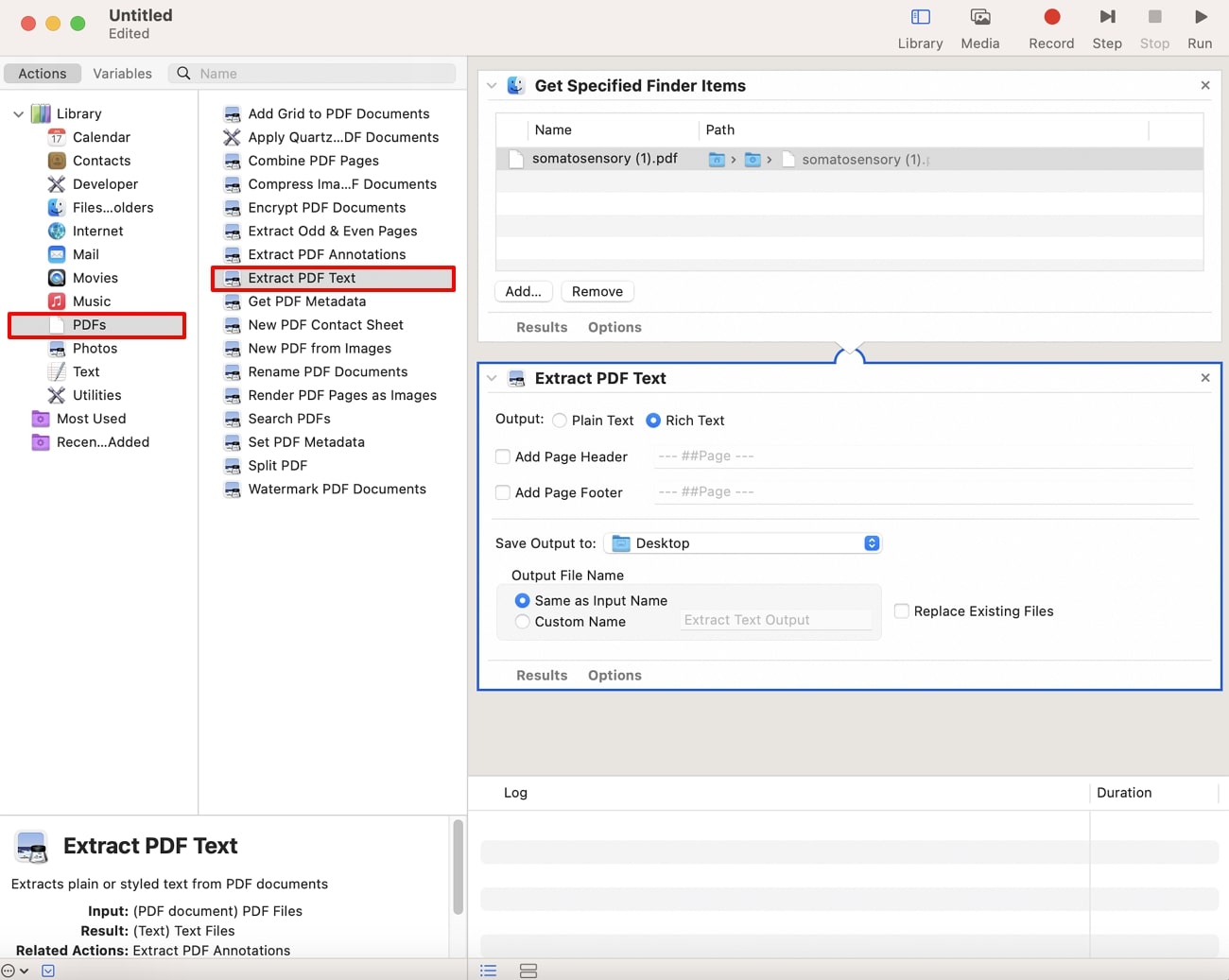Select Same as Input Name option
The width and height of the screenshot is (1229, 980).
[522, 600]
